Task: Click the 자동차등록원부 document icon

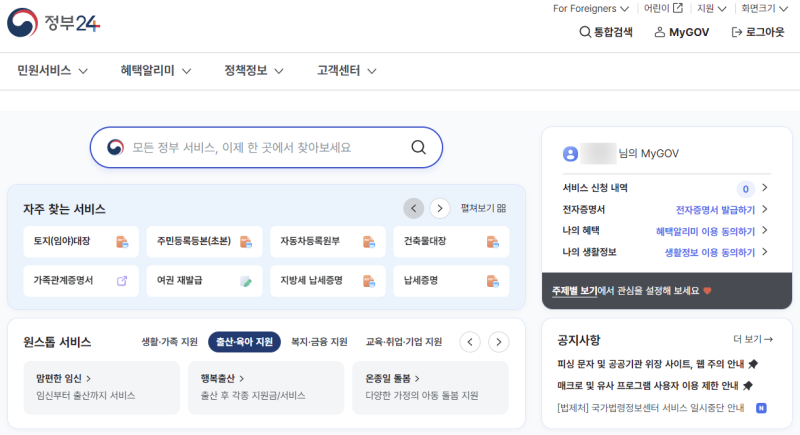Action: 369,242
